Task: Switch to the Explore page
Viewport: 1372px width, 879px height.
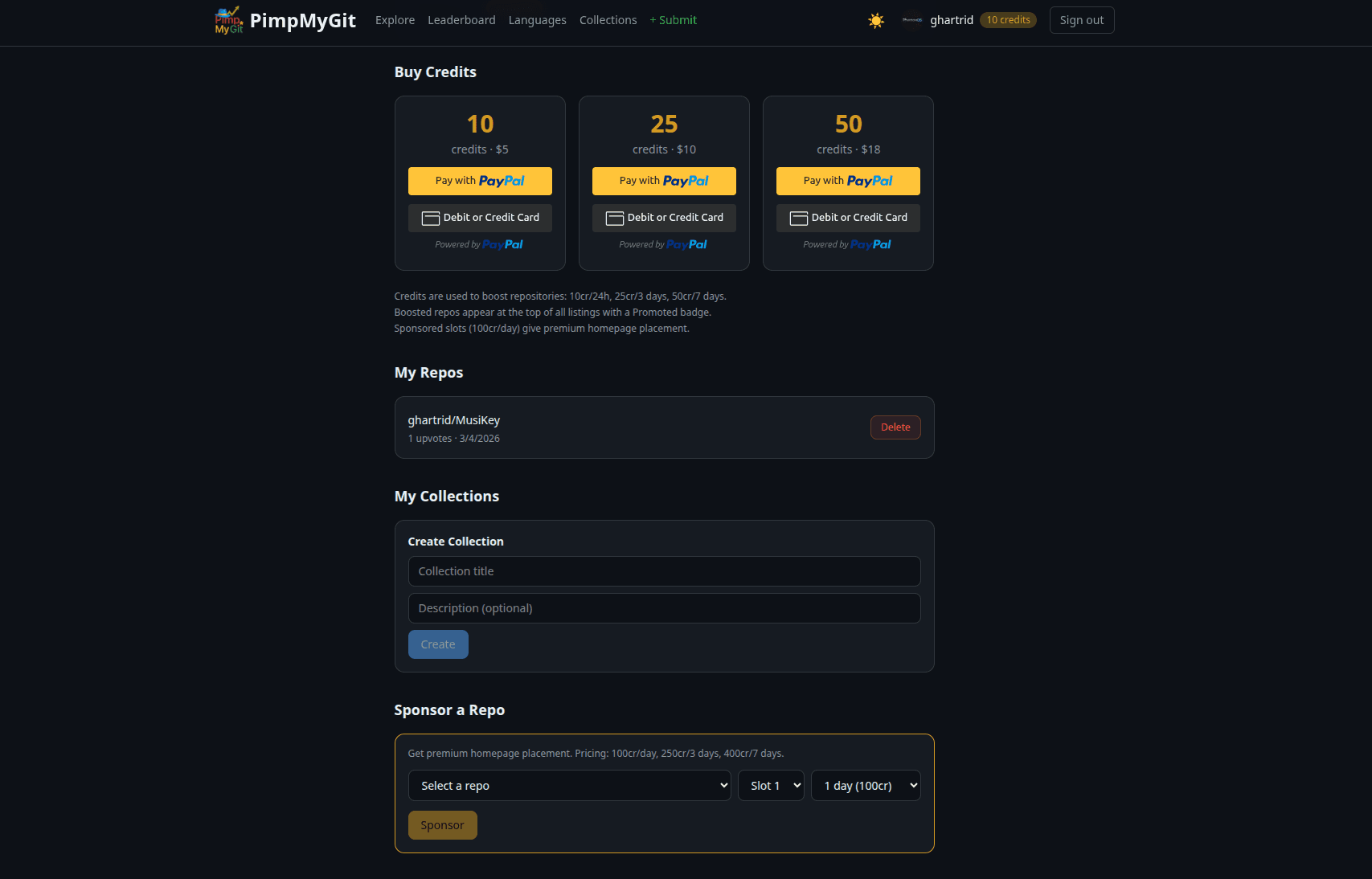Action: tap(395, 20)
